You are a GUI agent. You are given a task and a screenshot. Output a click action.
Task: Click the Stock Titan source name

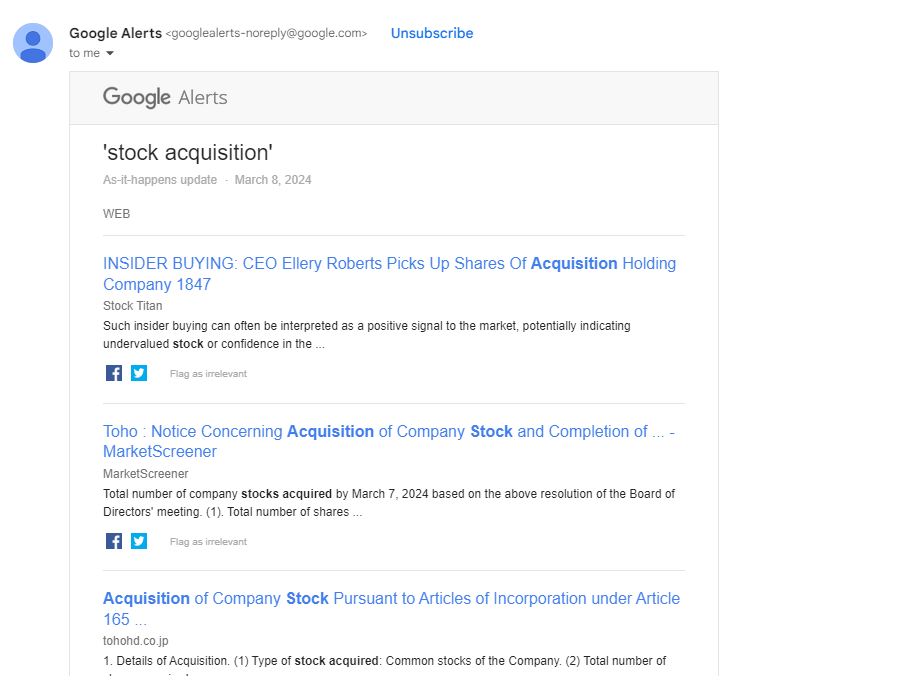[x=133, y=305]
